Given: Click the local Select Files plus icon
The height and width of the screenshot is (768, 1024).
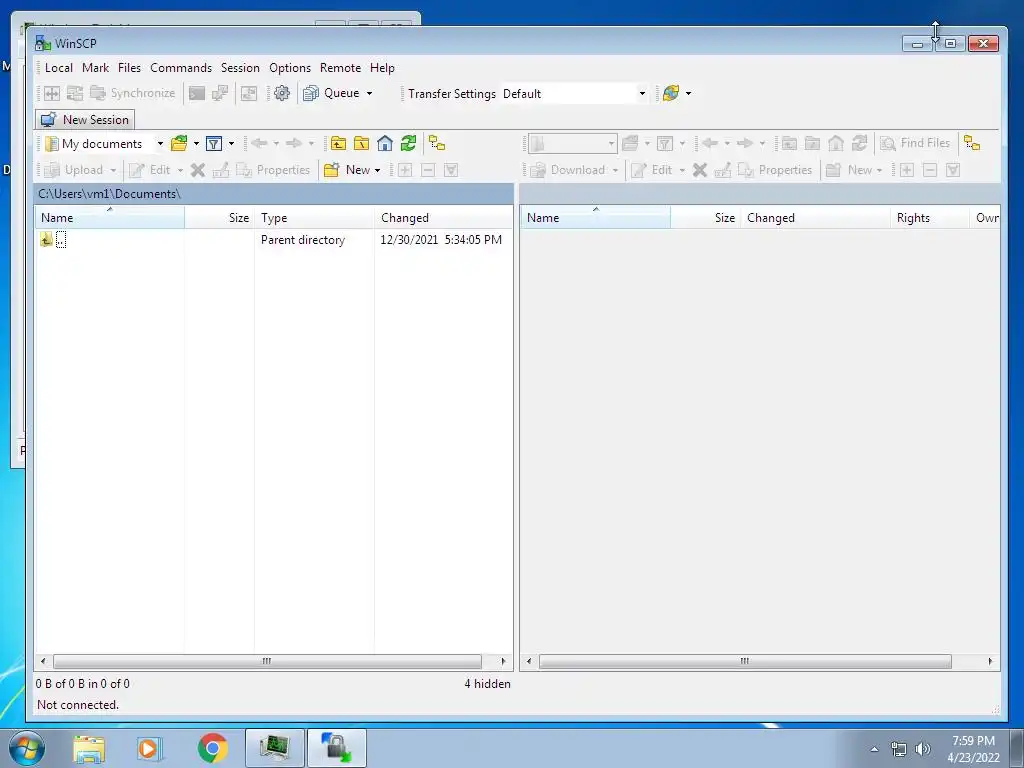Looking at the screenshot, I should (x=405, y=170).
